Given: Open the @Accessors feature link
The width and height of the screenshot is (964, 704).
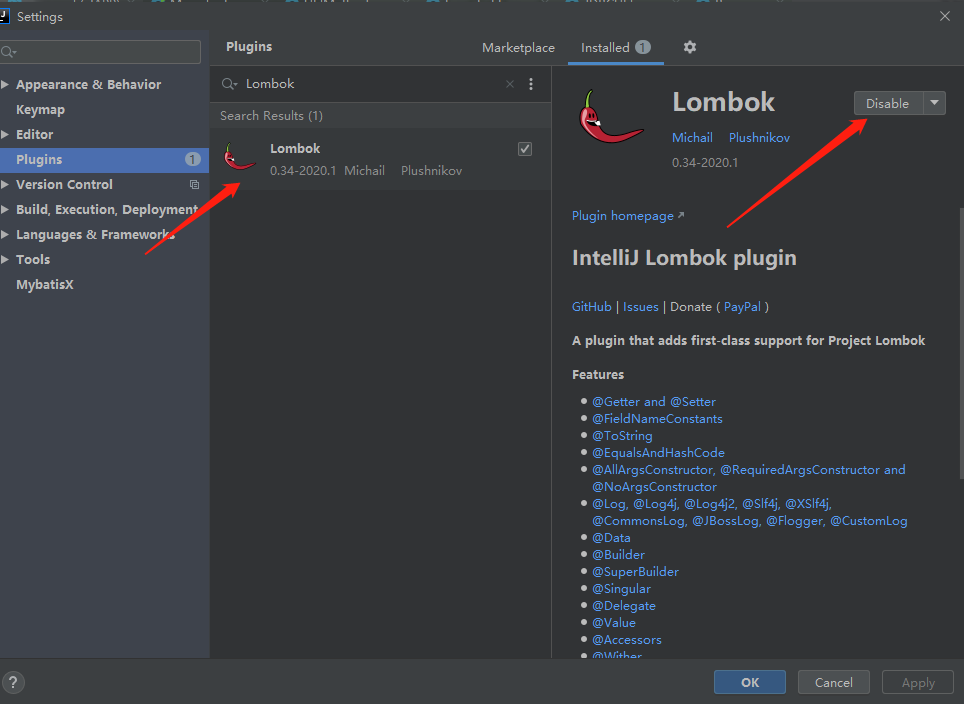Looking at the screenshot, I should [627, 640].
